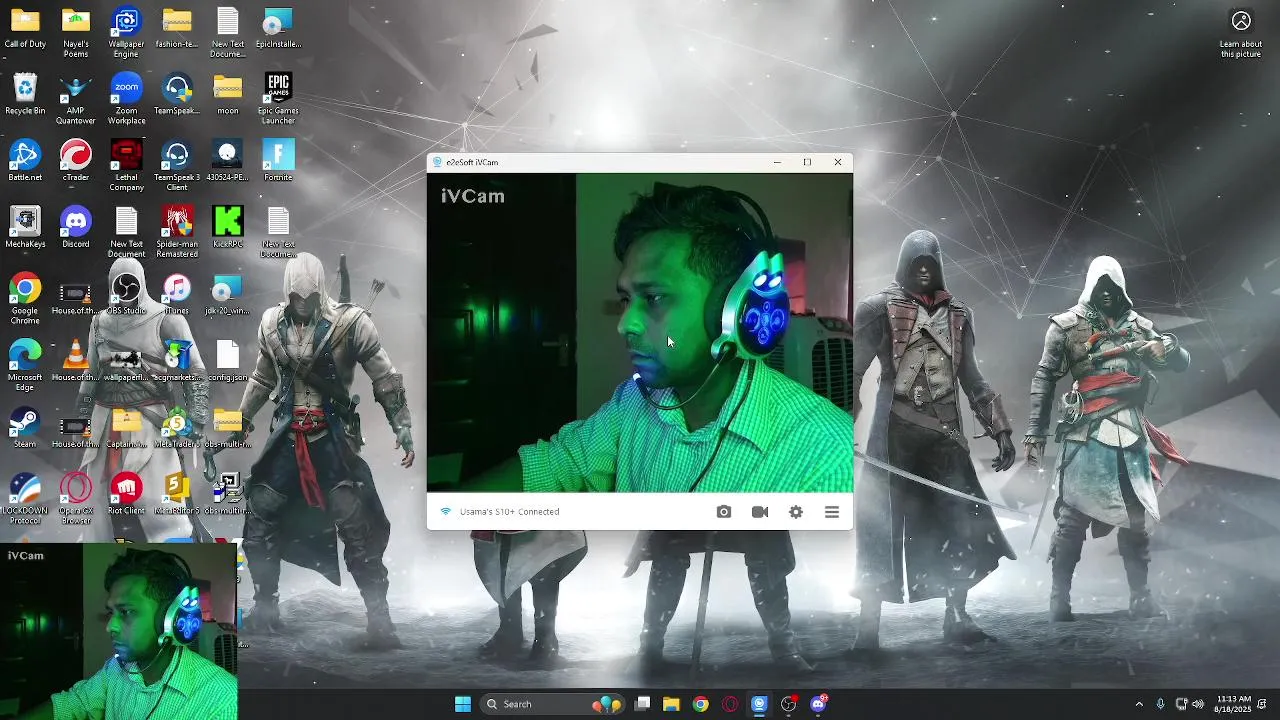Select the moon folder
Screen dimensions: 1280x720
(x=228, y=95)
